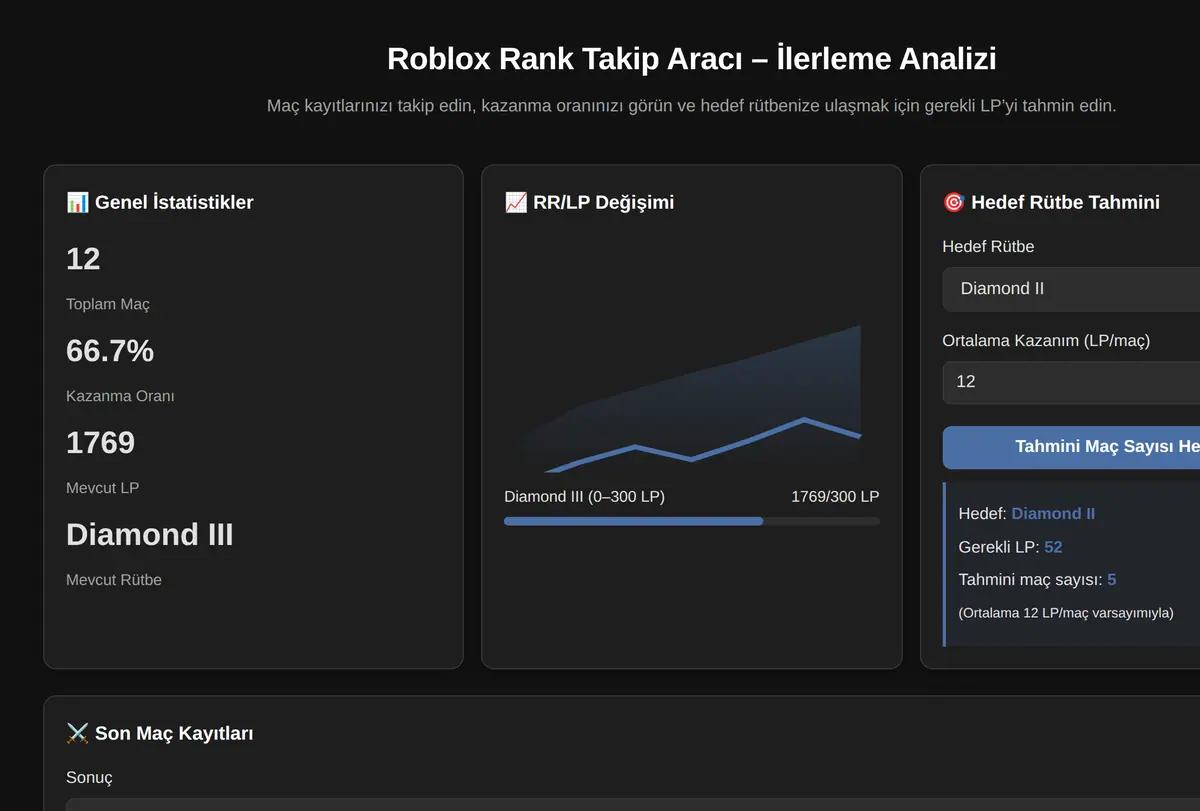Click the Hedef Rütbe label
The width and height of the screenshot is (1200, 811).
988,247
